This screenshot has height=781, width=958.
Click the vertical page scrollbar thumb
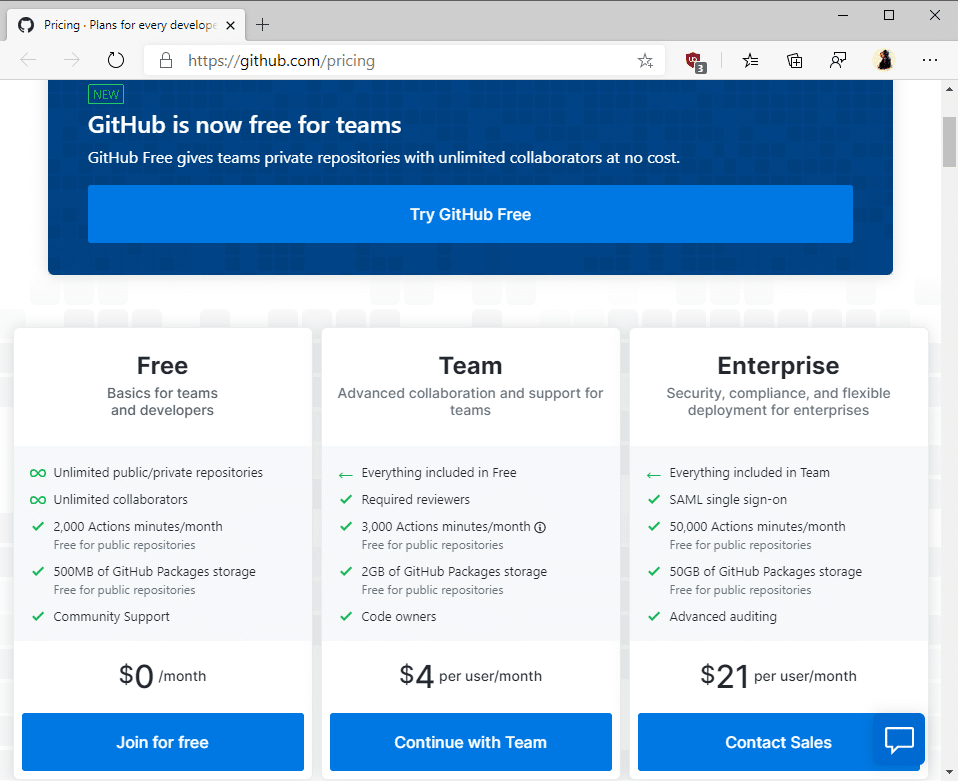(x=949, y=142)
